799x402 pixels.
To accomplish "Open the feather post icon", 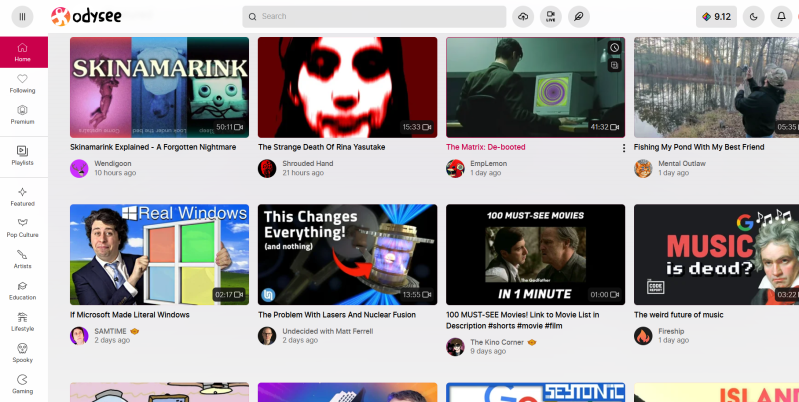I will click(578, 17).
